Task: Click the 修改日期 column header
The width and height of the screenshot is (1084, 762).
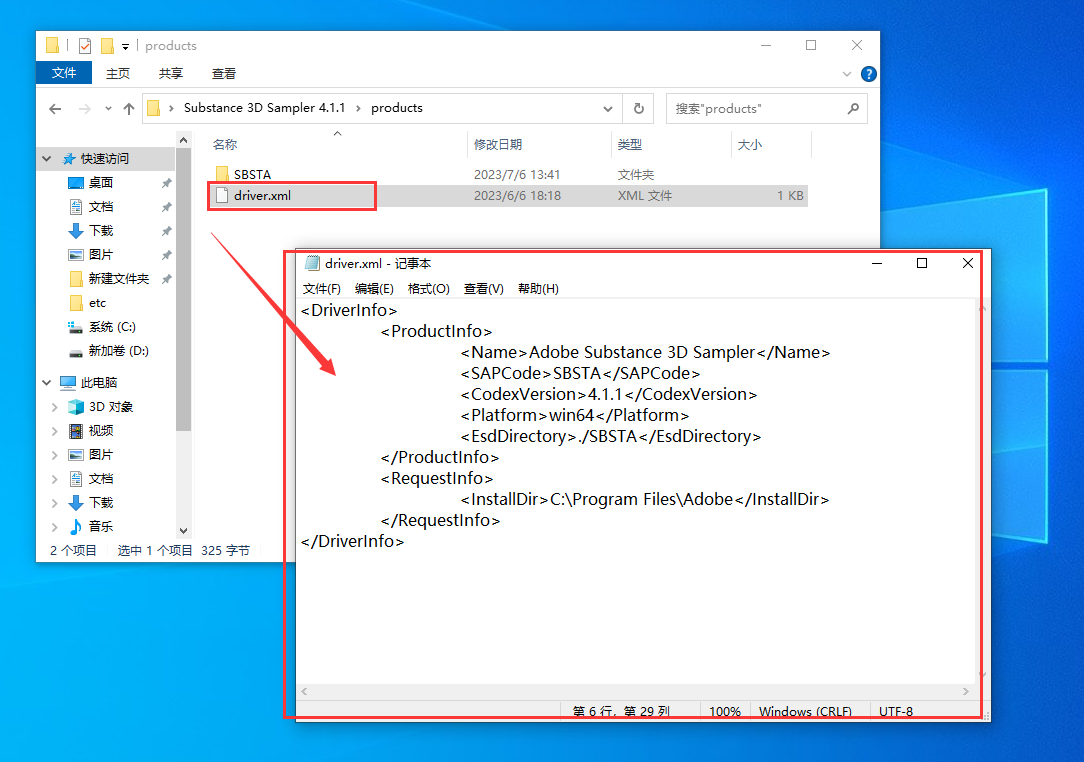Action: (498, 145)
